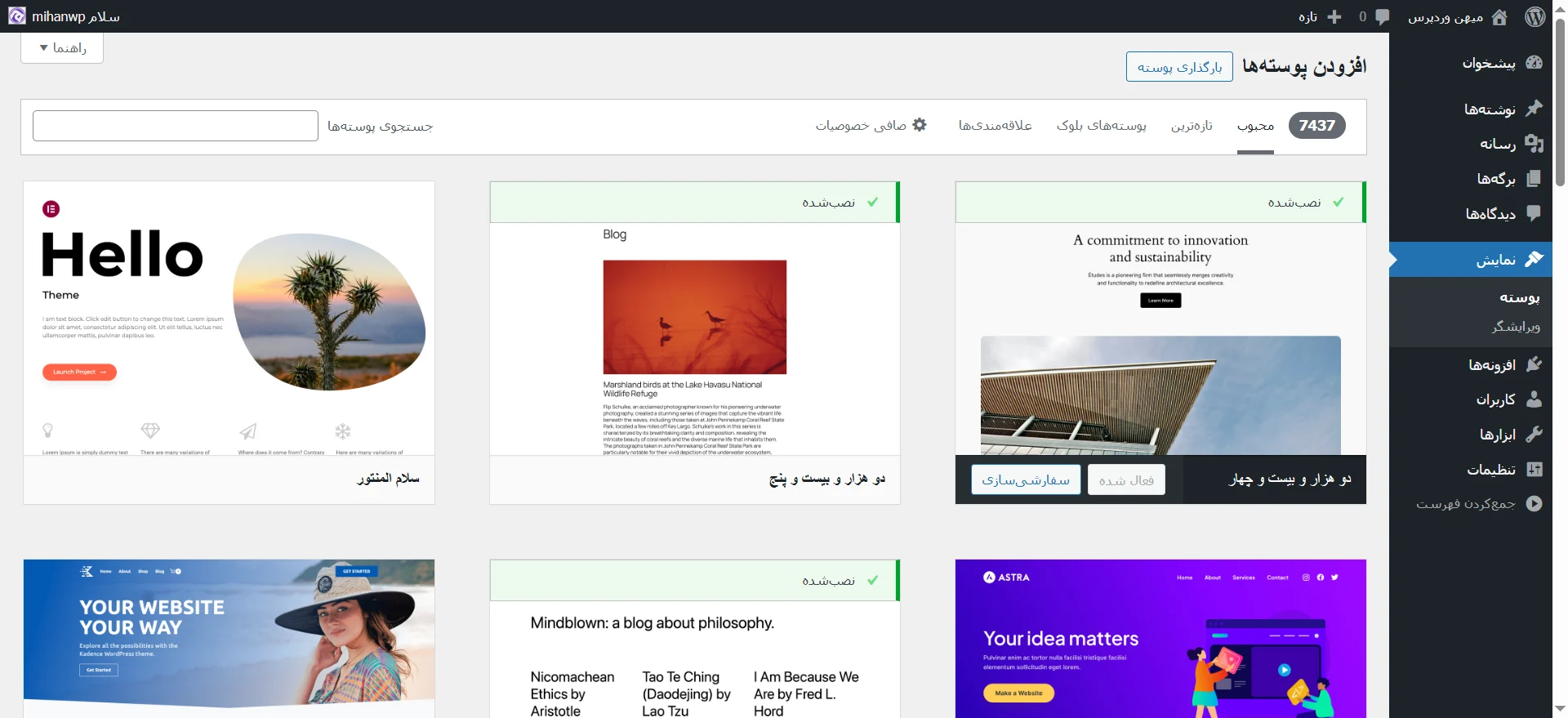The width and height of the screenshot is (1568, 718).
Task: Click the نمایش paintbrush icon
Action: pyautogui.click(x=1534, y=259)
